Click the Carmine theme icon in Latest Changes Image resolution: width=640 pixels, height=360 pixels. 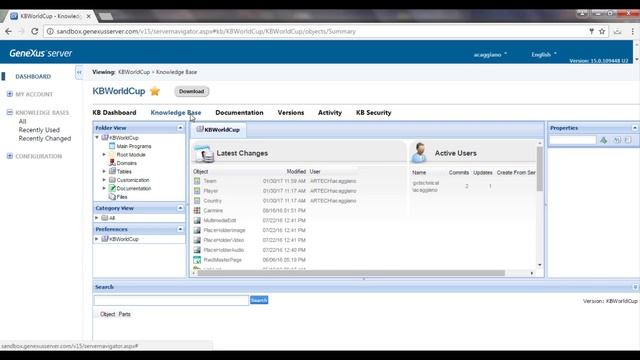197,210
